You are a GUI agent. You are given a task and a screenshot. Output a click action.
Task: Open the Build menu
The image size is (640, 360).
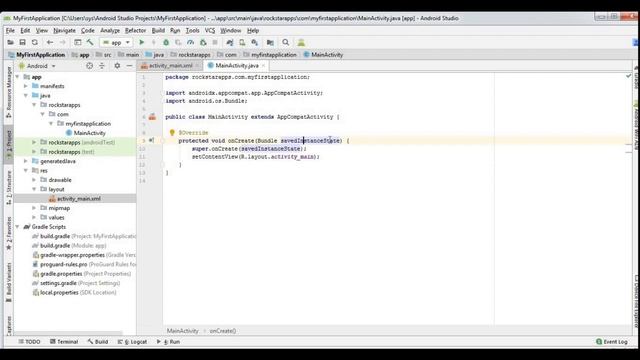158,31
